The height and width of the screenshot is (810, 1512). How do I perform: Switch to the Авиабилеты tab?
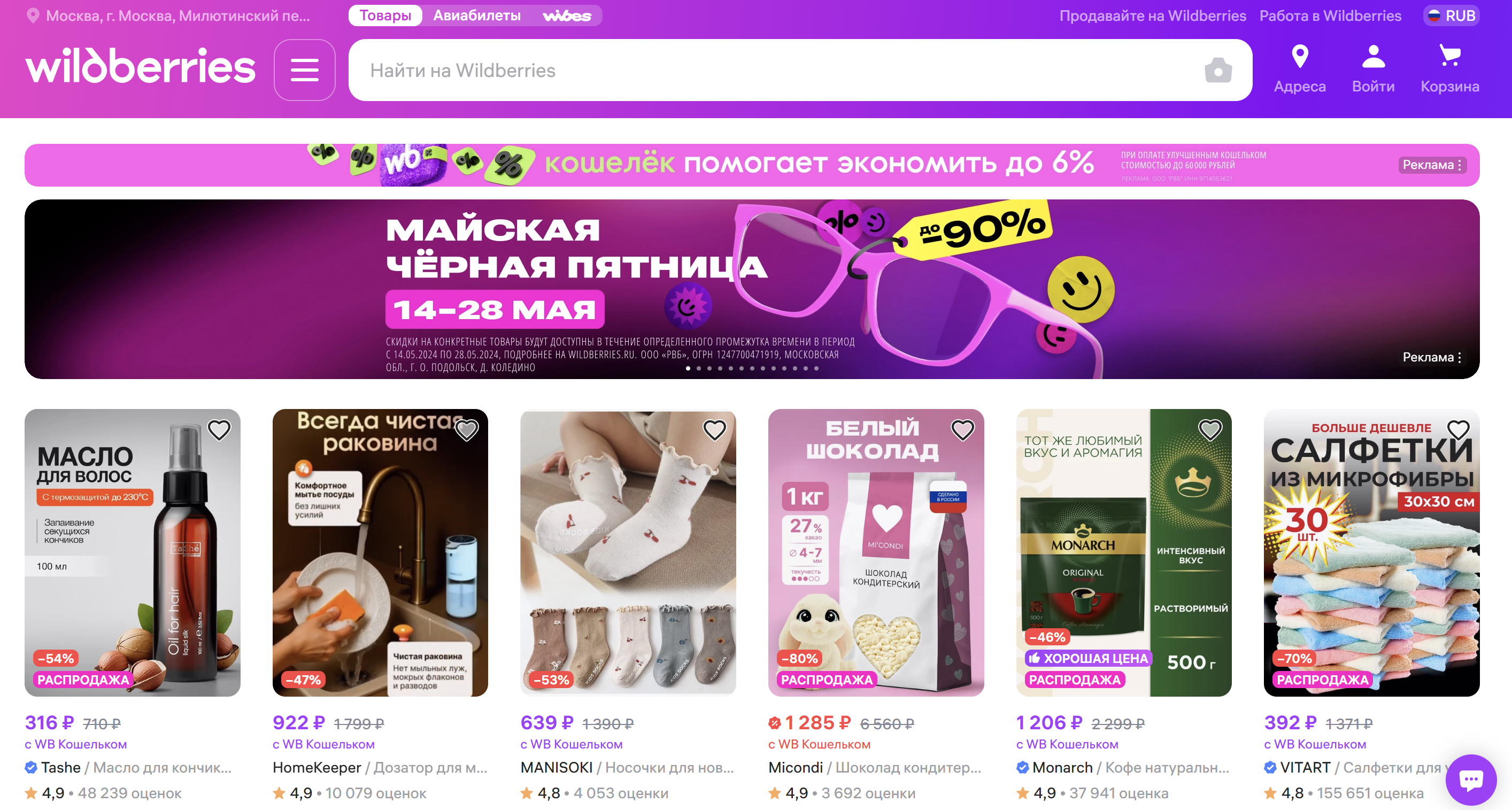click(x=476, y=16)
